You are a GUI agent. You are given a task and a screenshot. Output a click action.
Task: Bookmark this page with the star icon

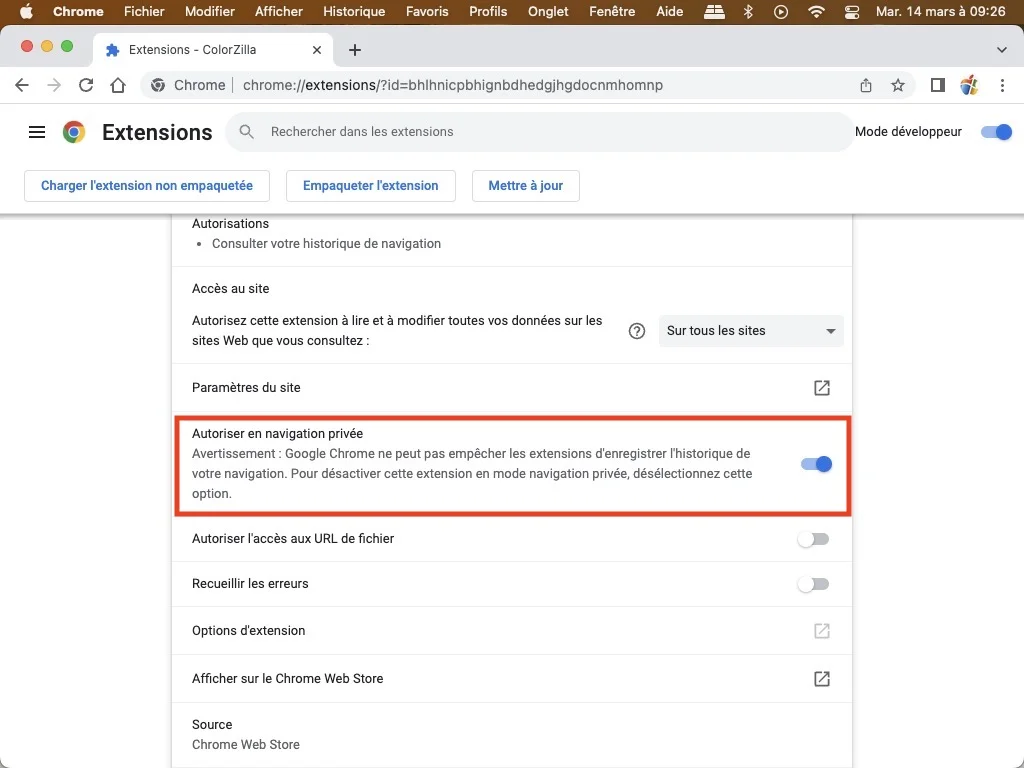(898, 85)
